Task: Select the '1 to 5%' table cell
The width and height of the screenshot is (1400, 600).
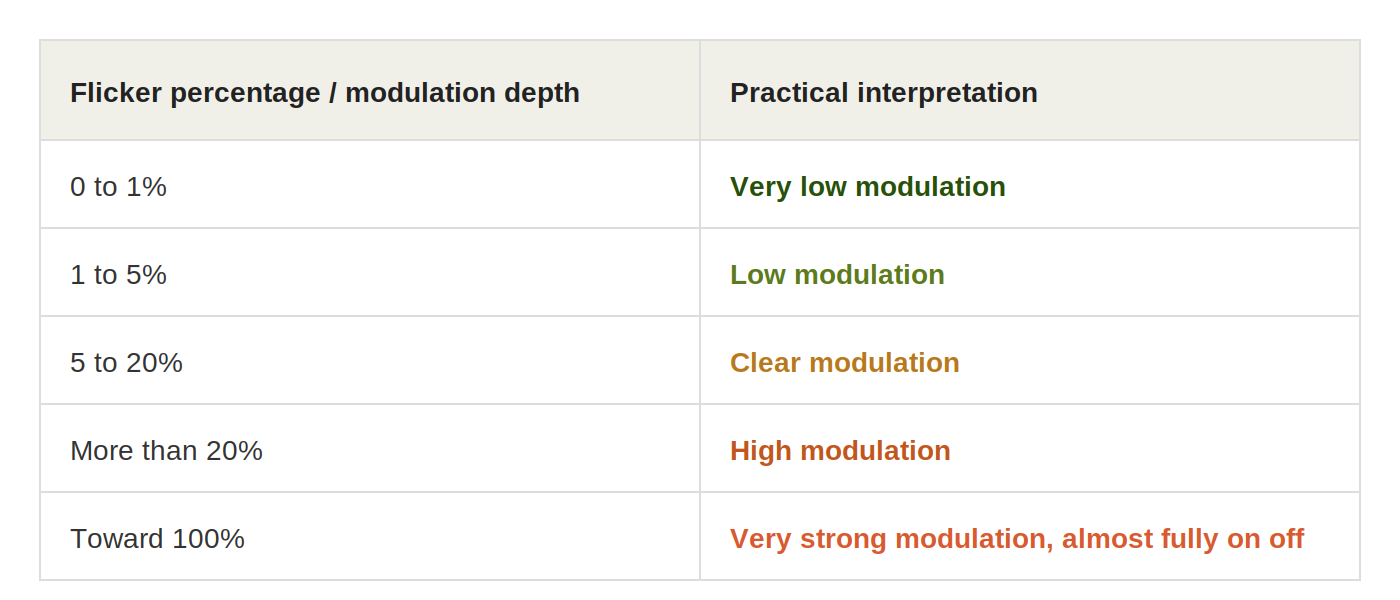Action: coord(370,273)
